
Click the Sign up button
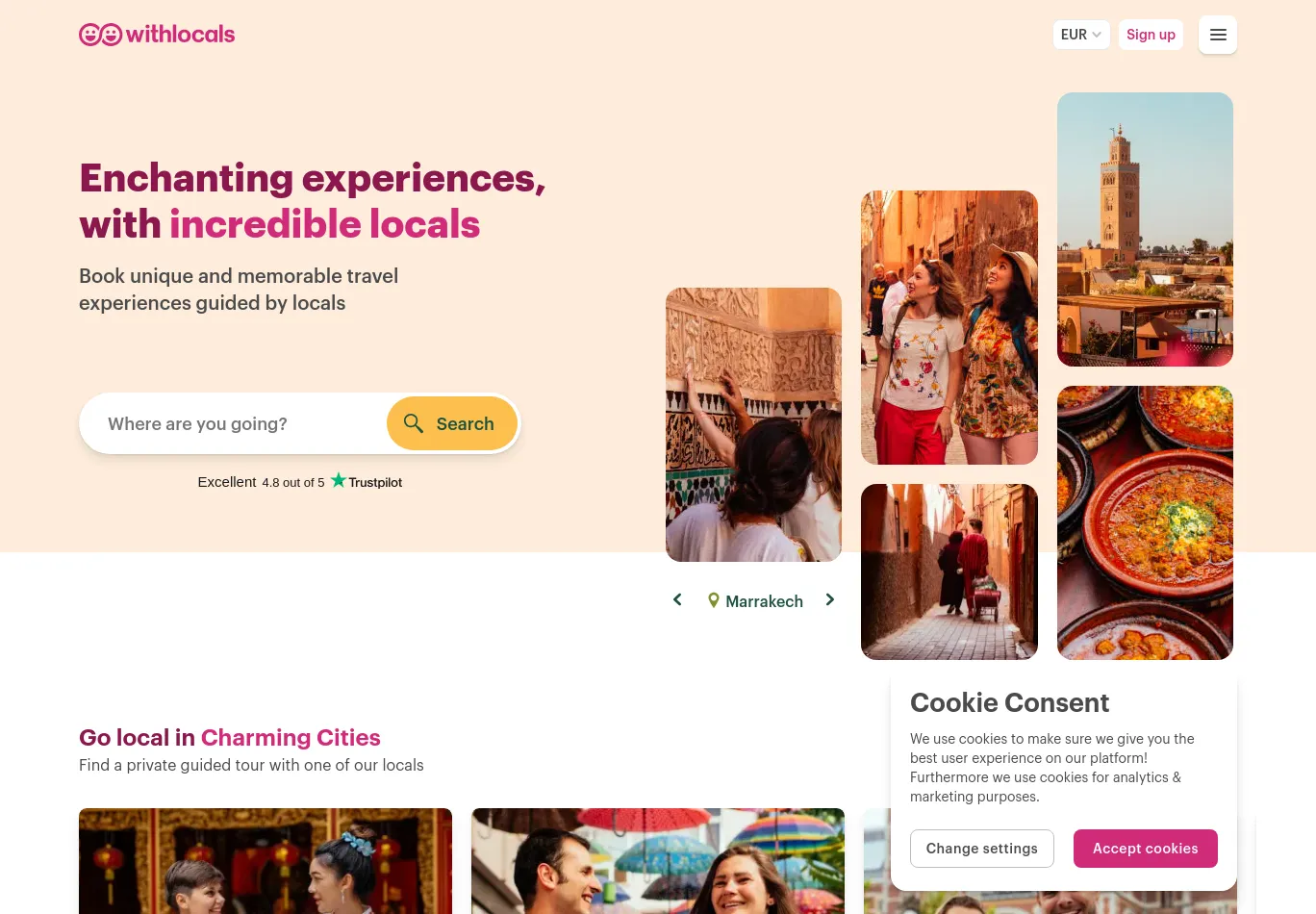point(1151,35)
